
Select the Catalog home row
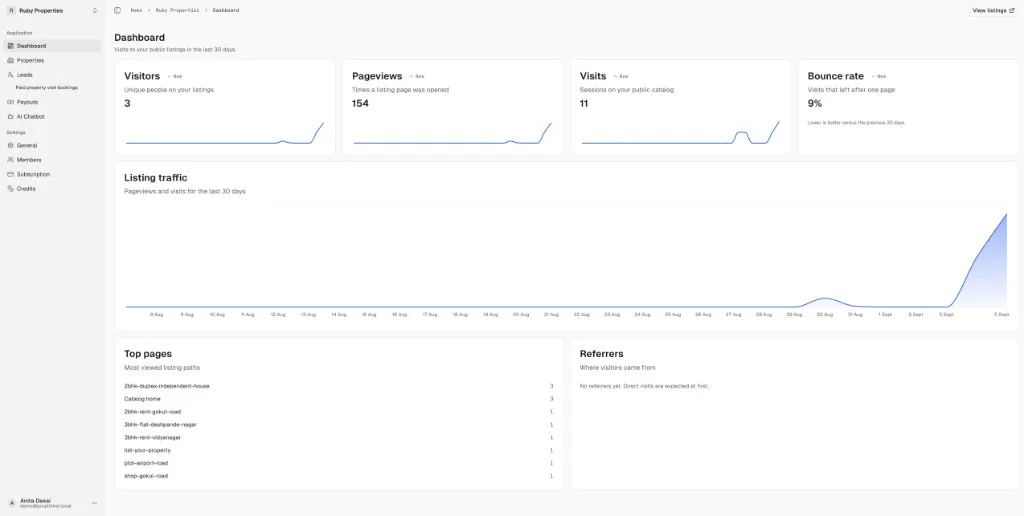tap(338, 398)
